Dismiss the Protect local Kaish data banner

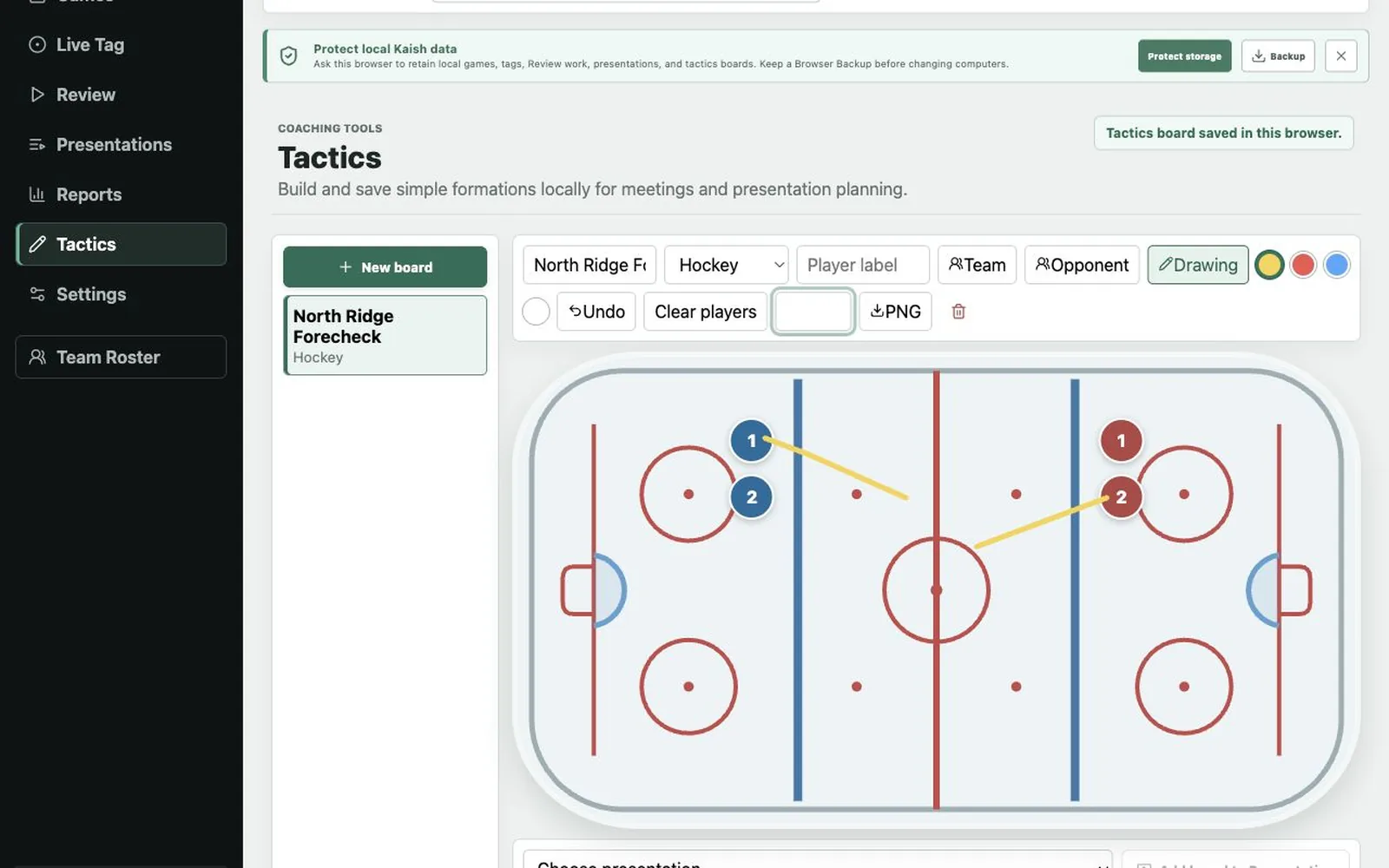click(1340, 56)
